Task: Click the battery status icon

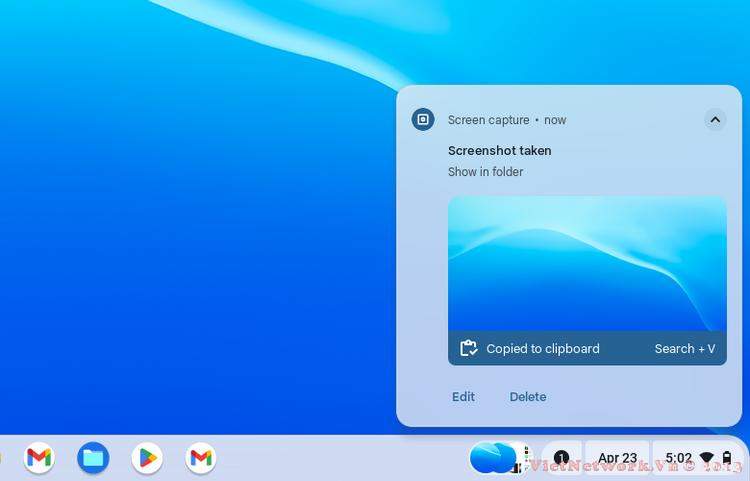Action: pyautogui.click(x=727, y=458)
